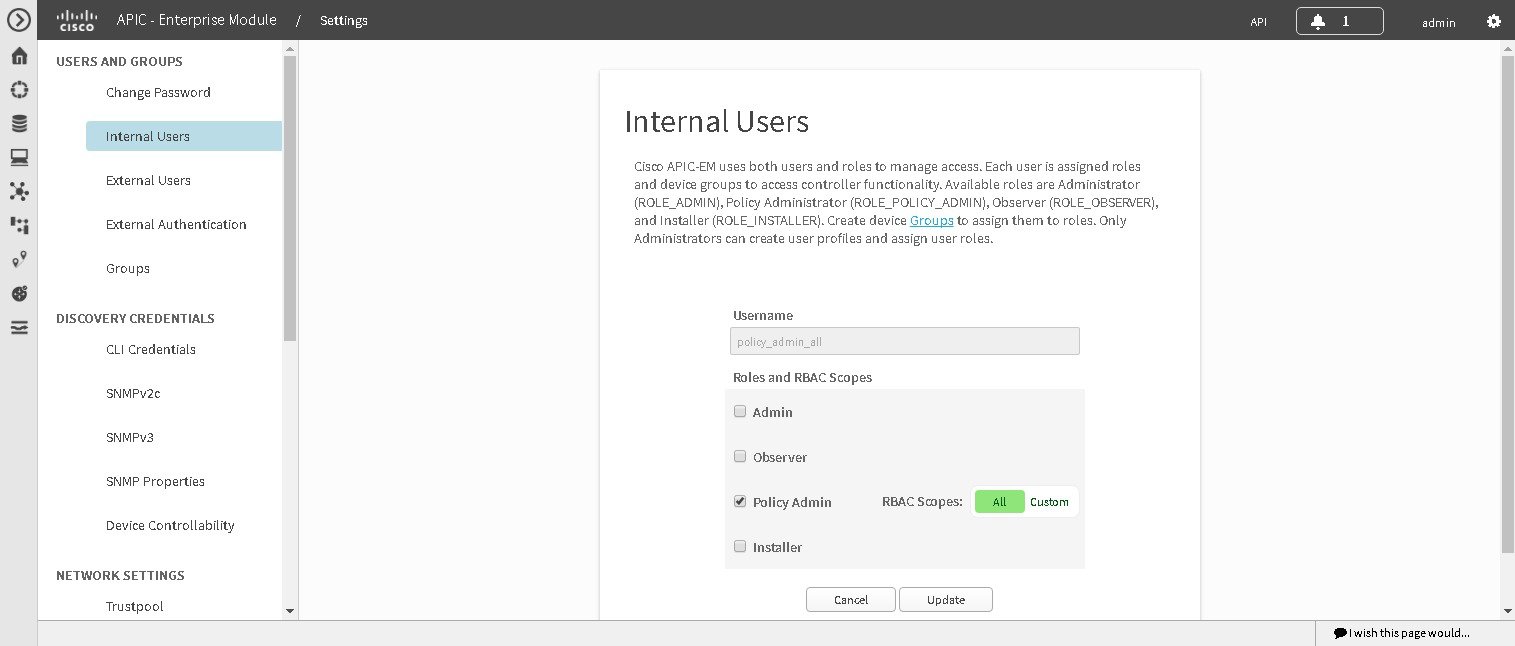The image size is (1515, 646).
Task: Click the Groups hyperlink in description text
Action: 931,220
